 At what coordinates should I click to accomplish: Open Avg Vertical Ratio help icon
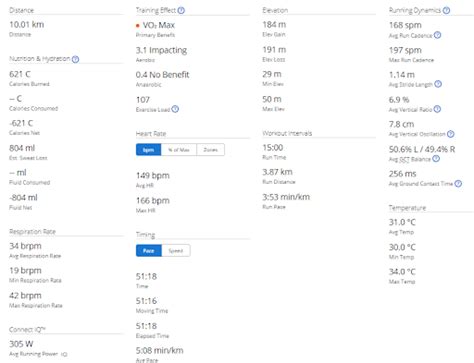coord(437,109)
